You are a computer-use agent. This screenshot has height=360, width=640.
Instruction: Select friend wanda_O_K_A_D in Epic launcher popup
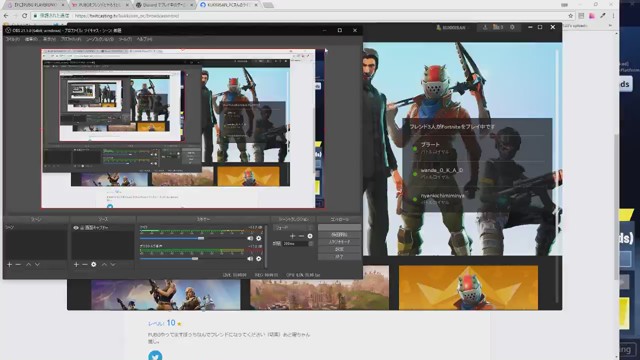click(x=477, y=173)
